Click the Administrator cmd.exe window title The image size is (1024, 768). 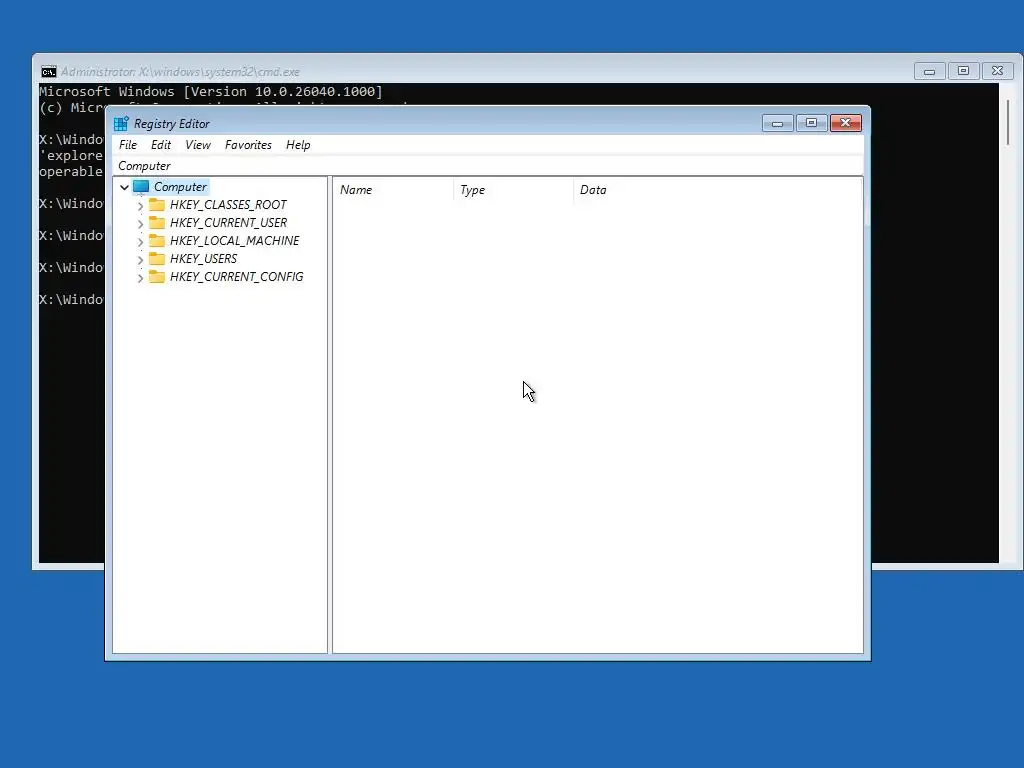180,72
